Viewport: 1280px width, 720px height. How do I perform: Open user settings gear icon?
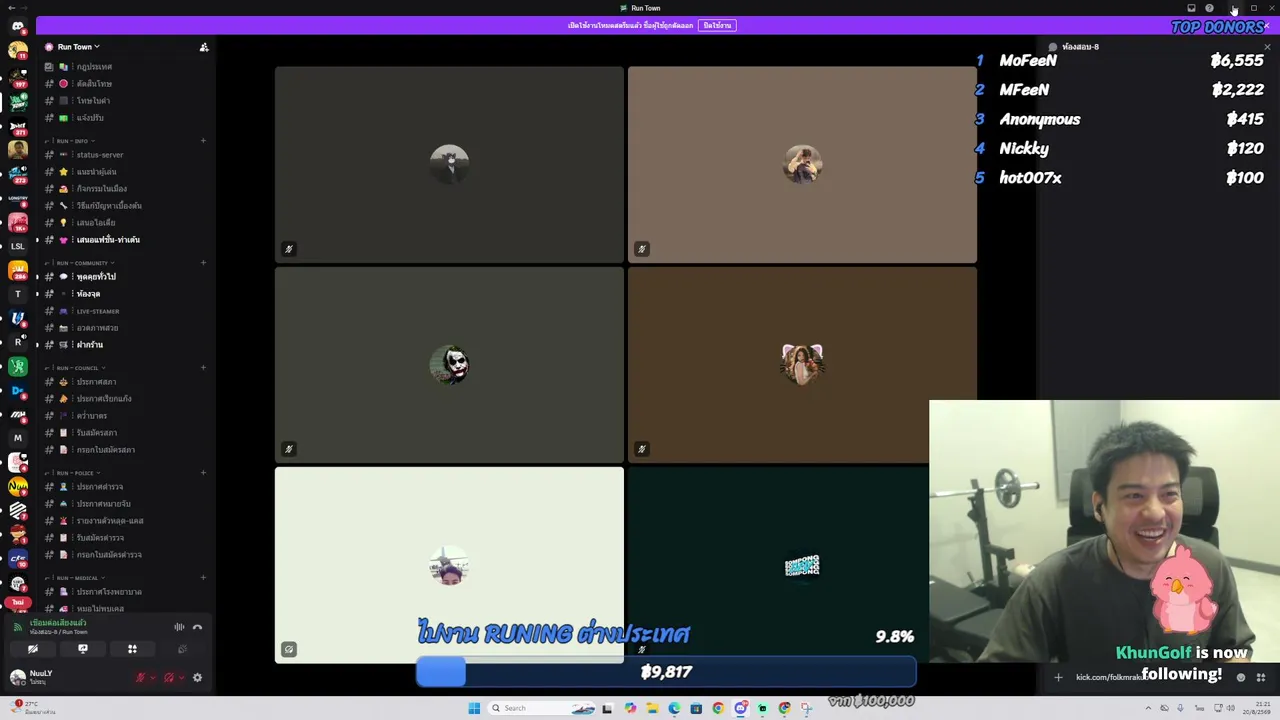tap(197, 678)
